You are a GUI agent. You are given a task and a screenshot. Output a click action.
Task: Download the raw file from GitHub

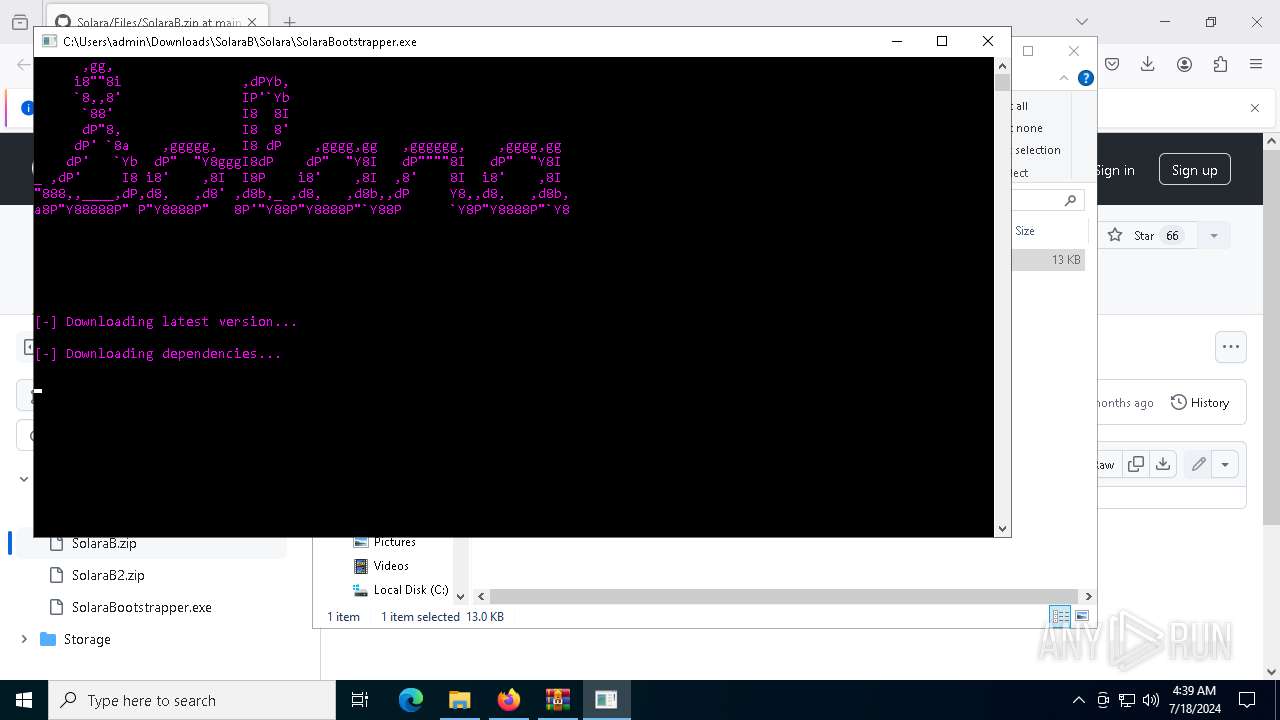[x=1162, y=464]
